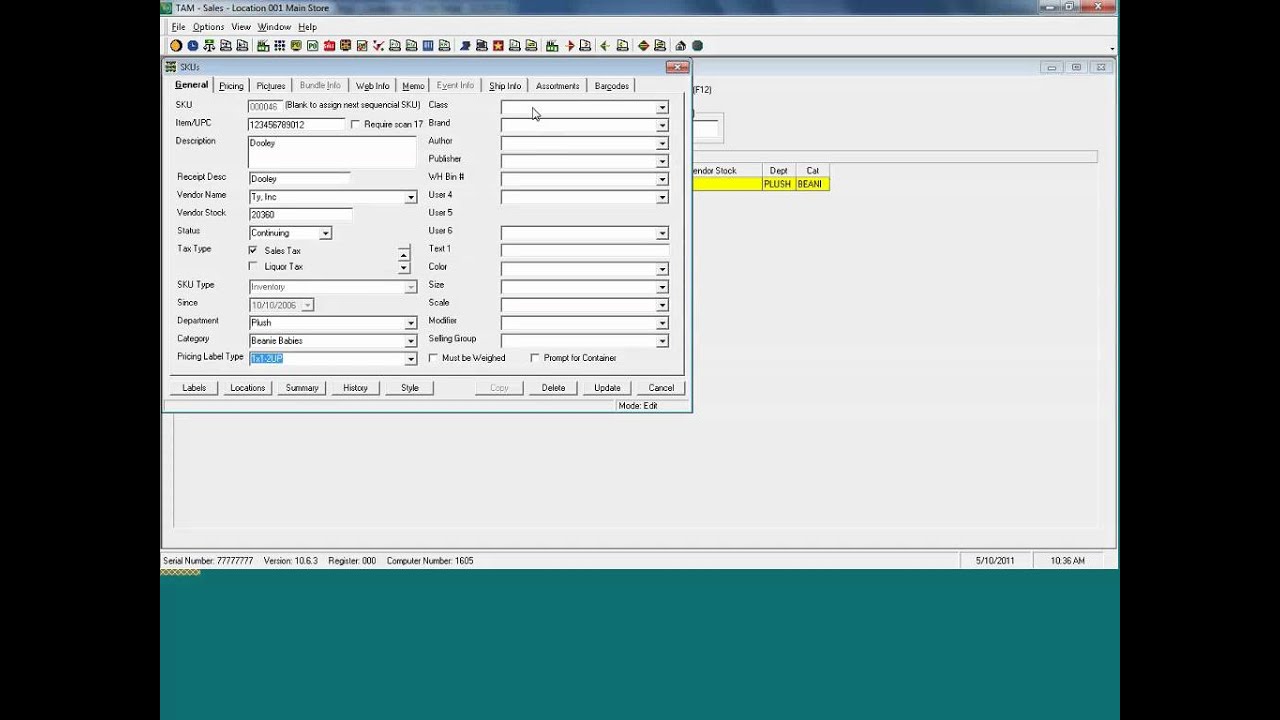Click the Delete button
Viewport: 1280px width, 720px height.
(x=553, y=388)
